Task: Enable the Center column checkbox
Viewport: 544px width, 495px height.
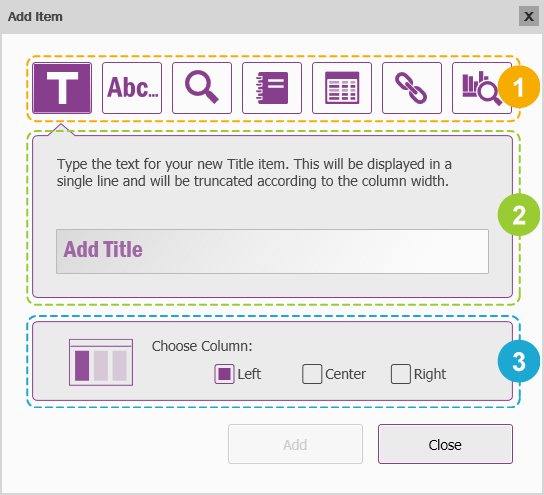Action: coord(312,374)
